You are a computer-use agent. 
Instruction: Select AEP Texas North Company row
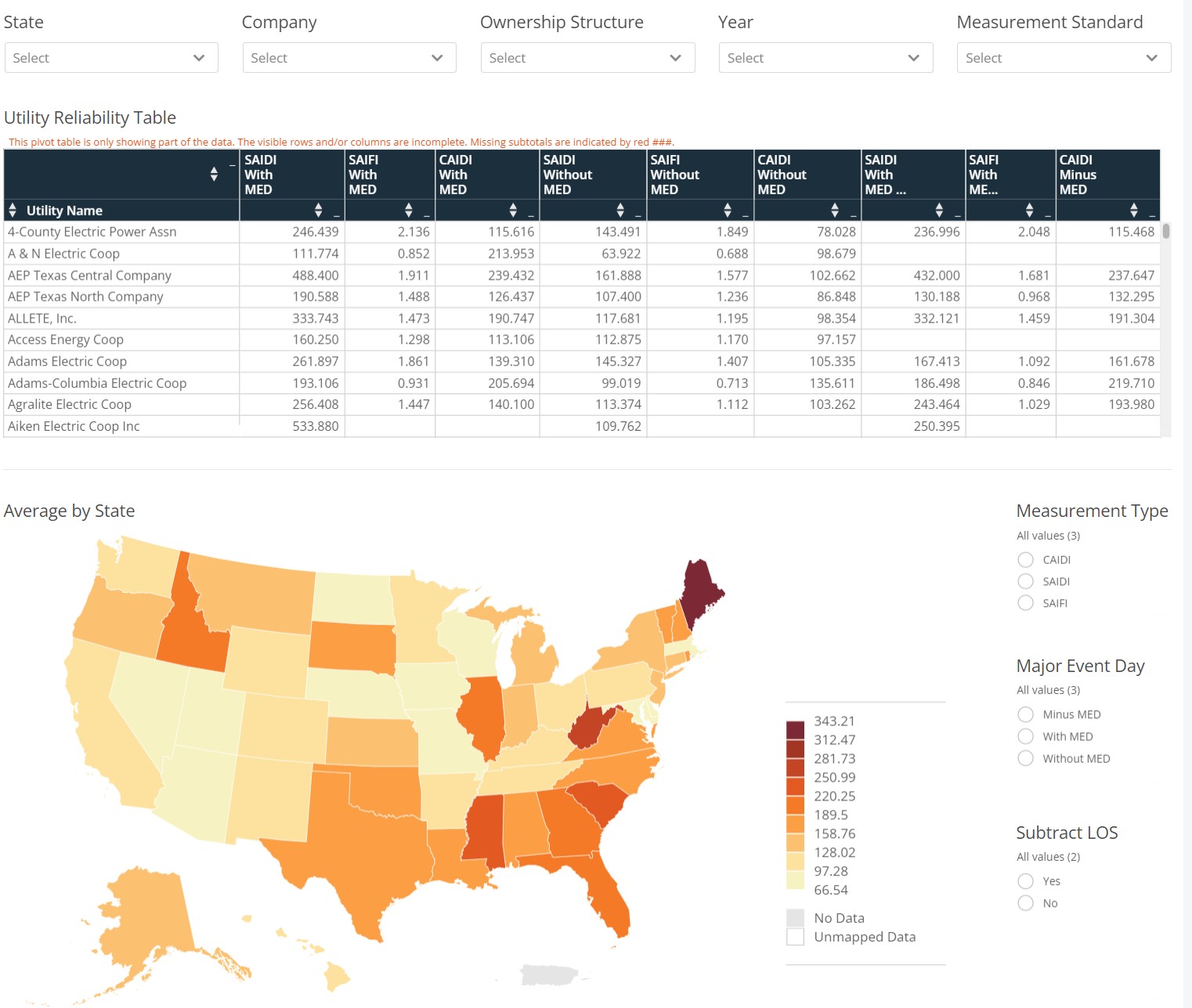pyautogui.click(x=582, y=297)
